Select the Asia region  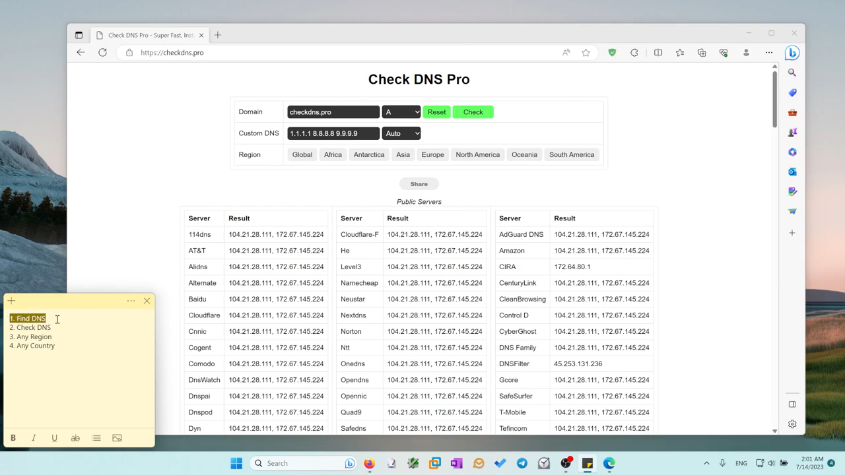(x=403, y=155)
